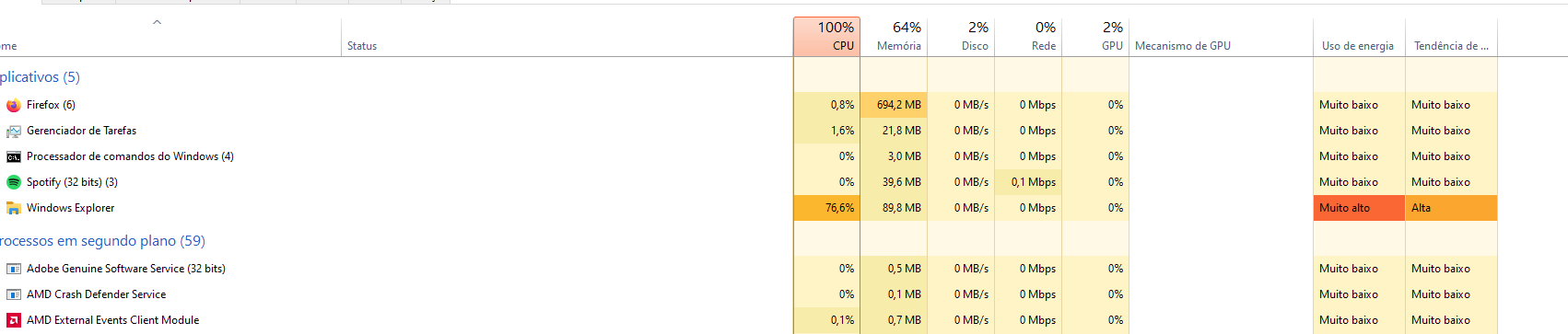
Task: Click the Processador de comandos icon
Action: 14,156
